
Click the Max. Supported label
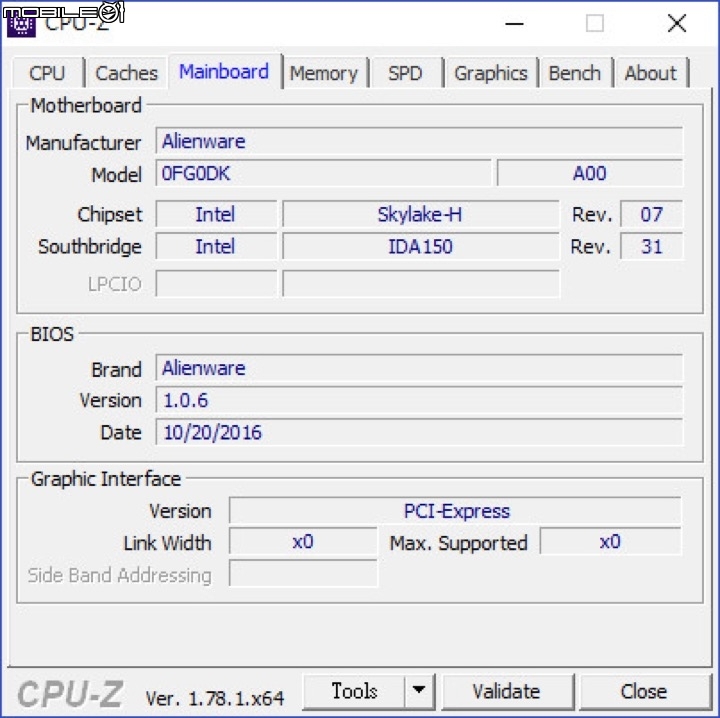[x=458, y=543]
